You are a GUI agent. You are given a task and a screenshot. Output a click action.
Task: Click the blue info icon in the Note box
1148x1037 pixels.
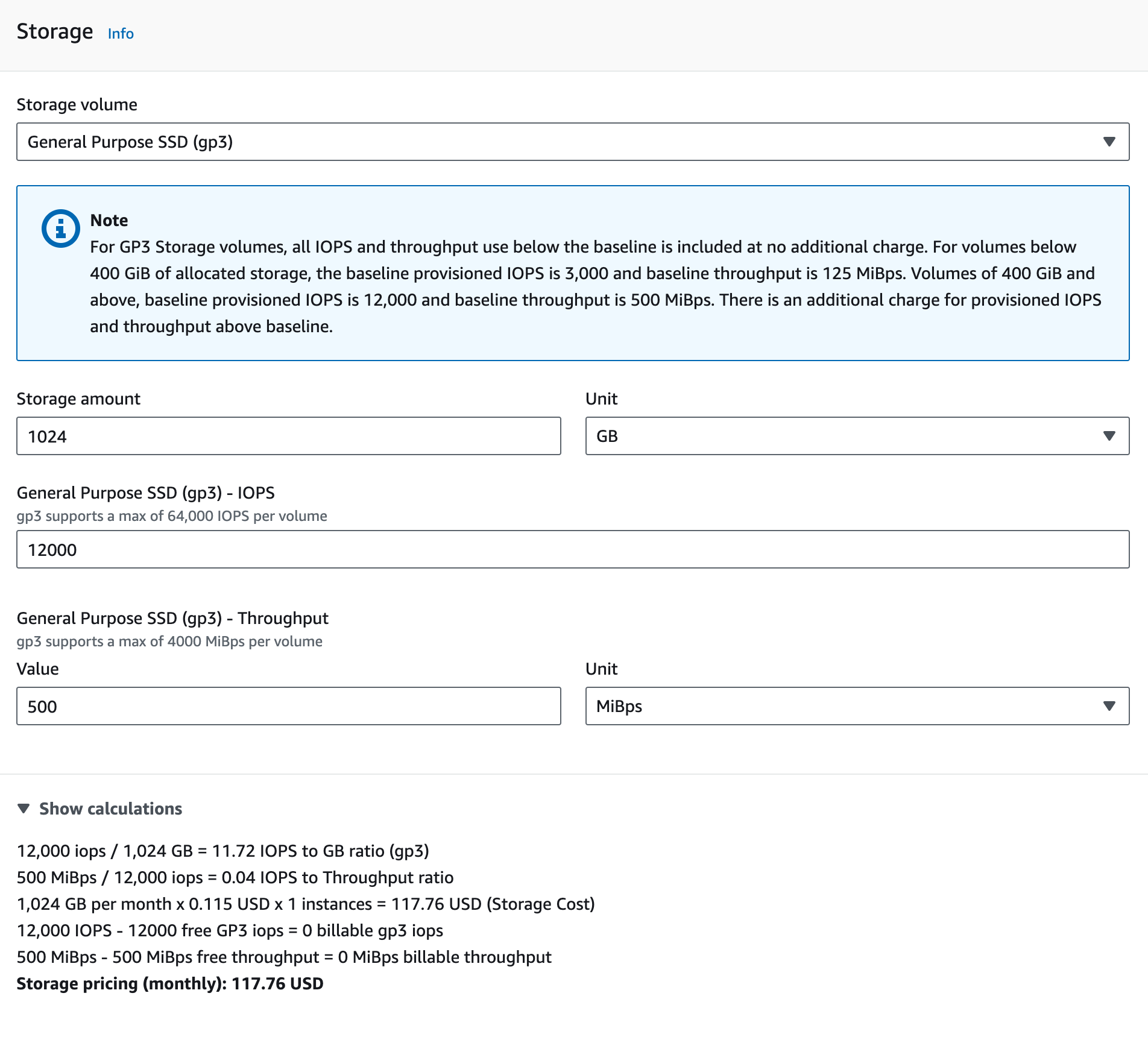60,229
